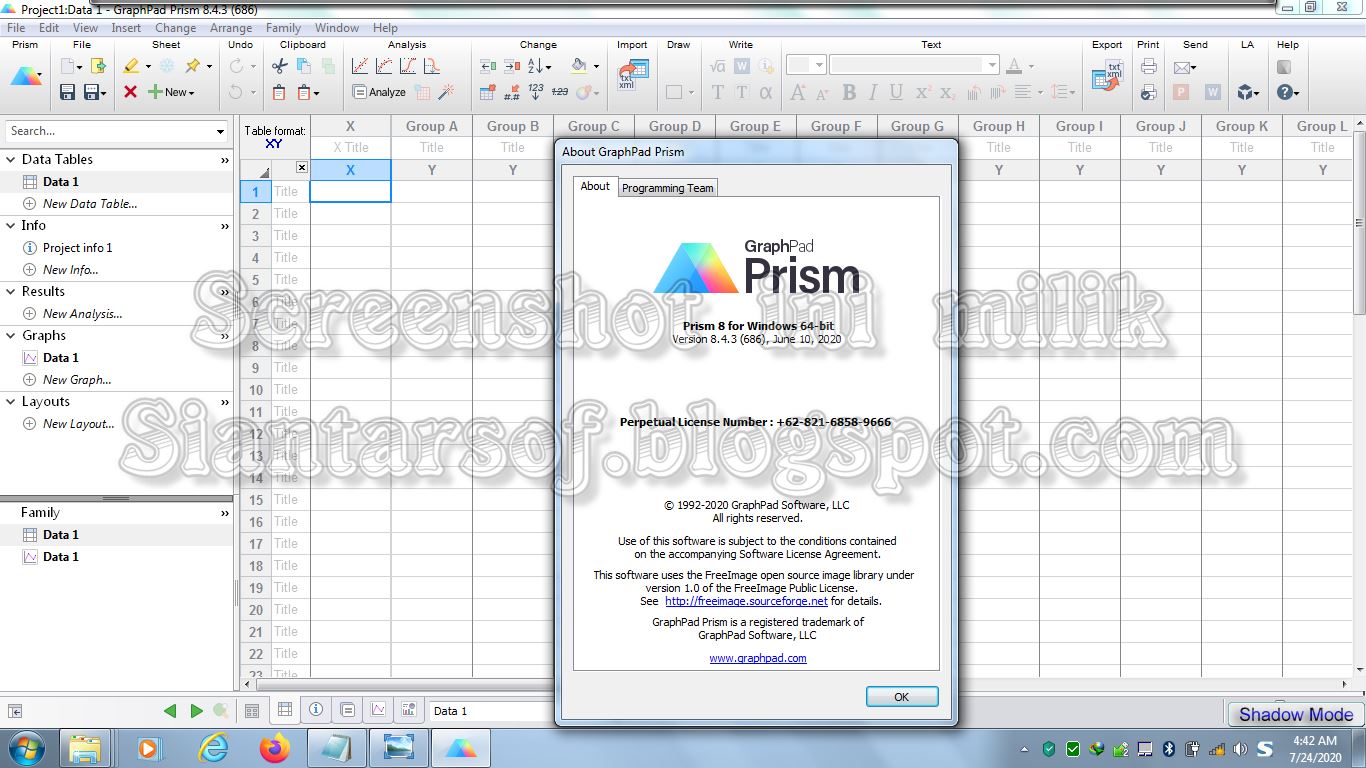
Task: Open the Arrange menu
Action: click(231, 28)
